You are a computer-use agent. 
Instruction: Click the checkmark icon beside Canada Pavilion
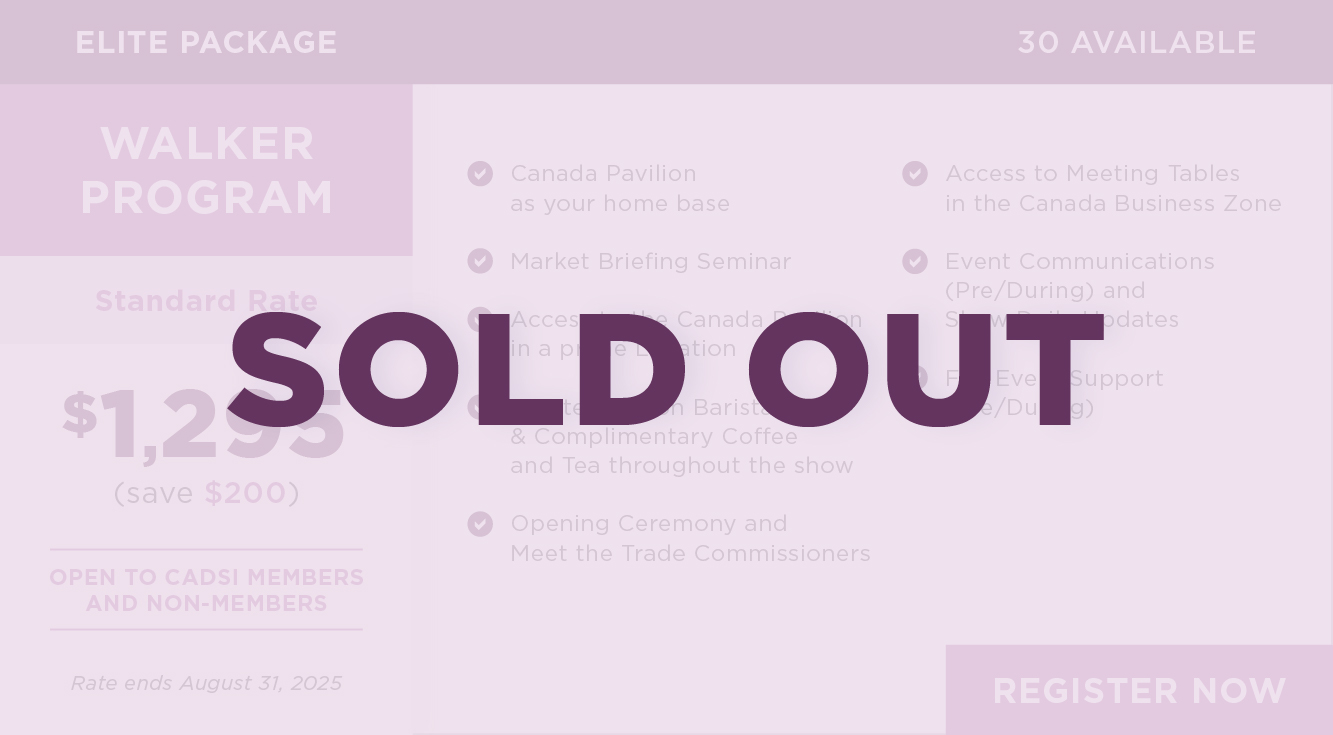tap(480, 174)
